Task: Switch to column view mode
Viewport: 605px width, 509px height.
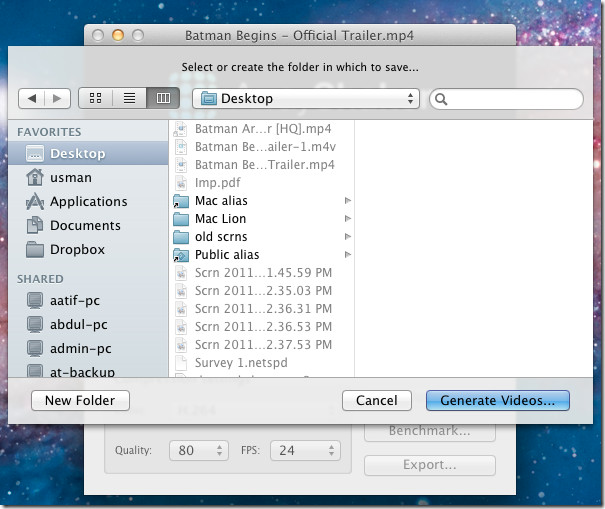Action: pyautogui.click(x=162, y=98)
